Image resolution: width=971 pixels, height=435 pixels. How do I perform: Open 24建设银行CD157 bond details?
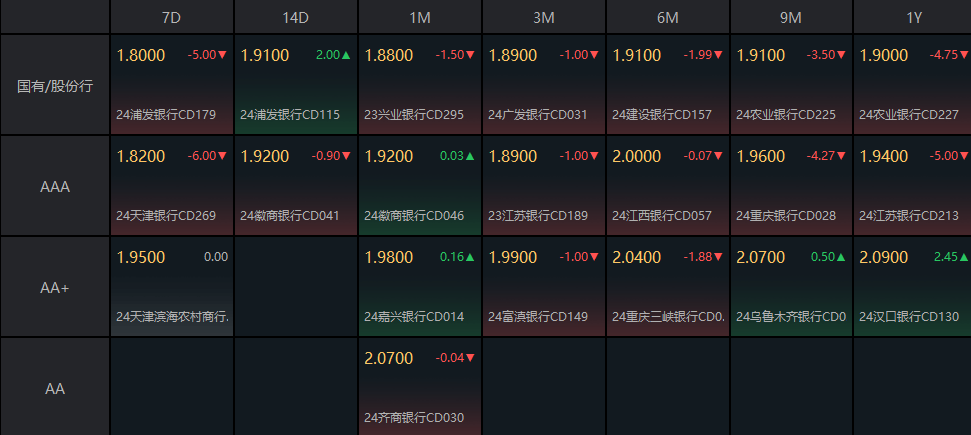(662, 115)
